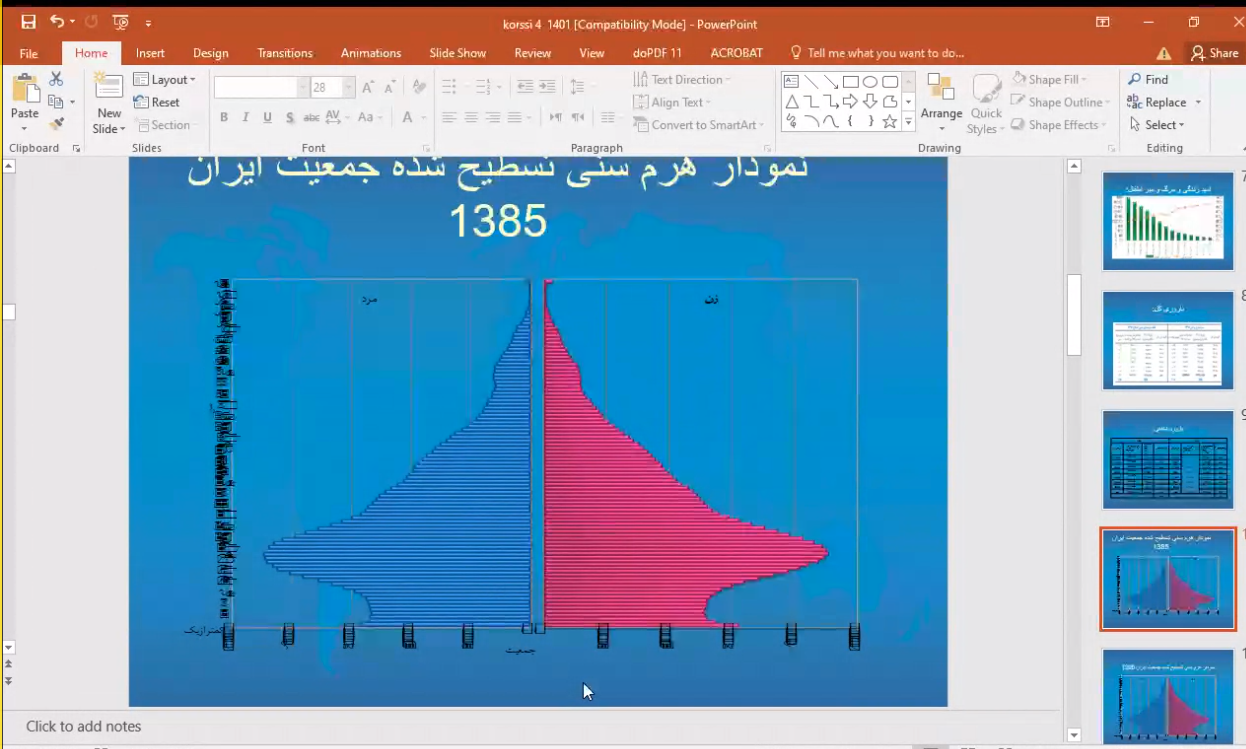Open the Font dialog launcher

click(427, 148)
